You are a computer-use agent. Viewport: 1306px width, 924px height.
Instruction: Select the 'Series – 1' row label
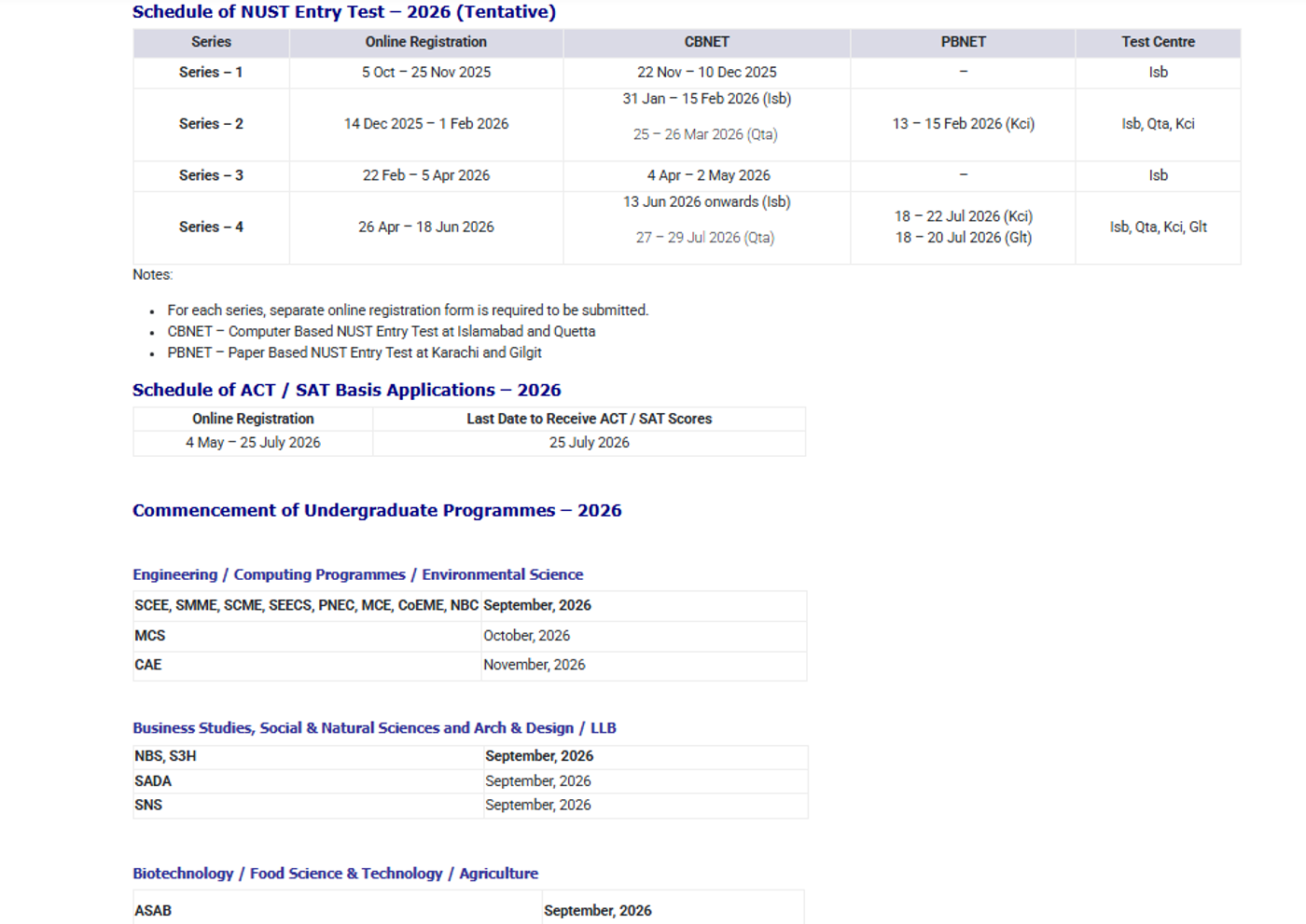(211, 72)
